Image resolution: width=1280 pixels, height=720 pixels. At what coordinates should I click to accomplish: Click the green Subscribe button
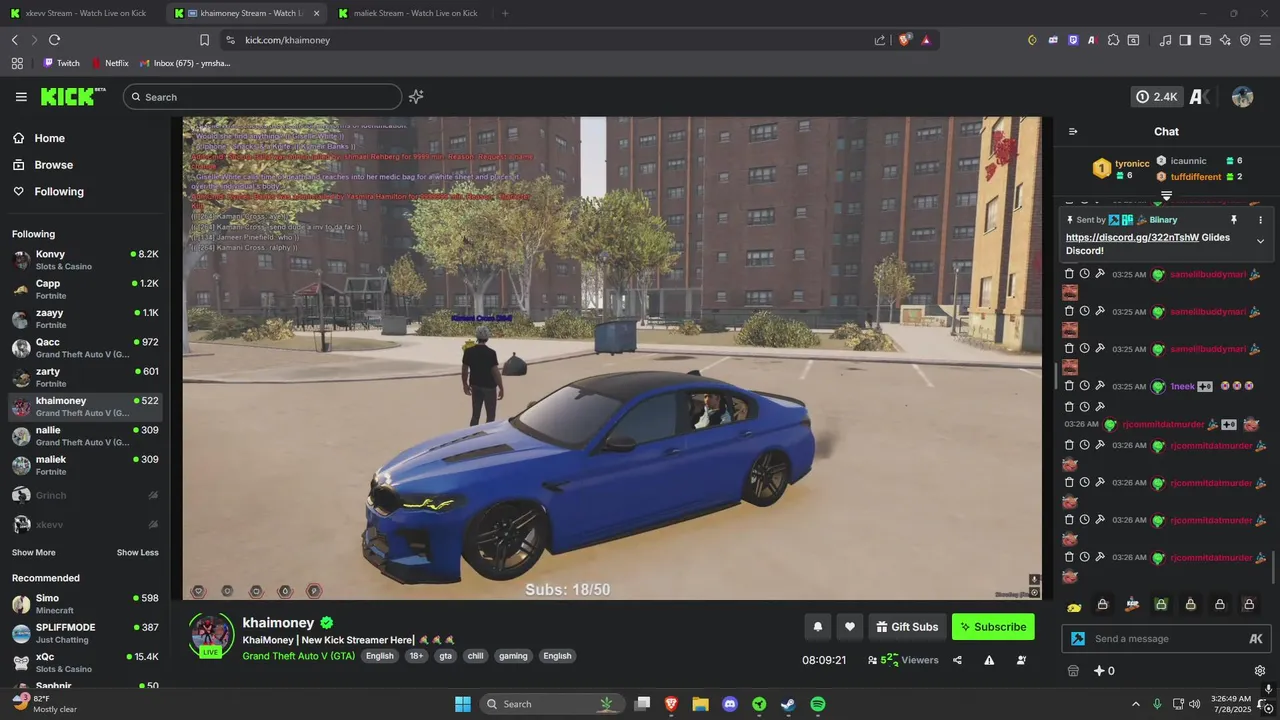[993, 627]
